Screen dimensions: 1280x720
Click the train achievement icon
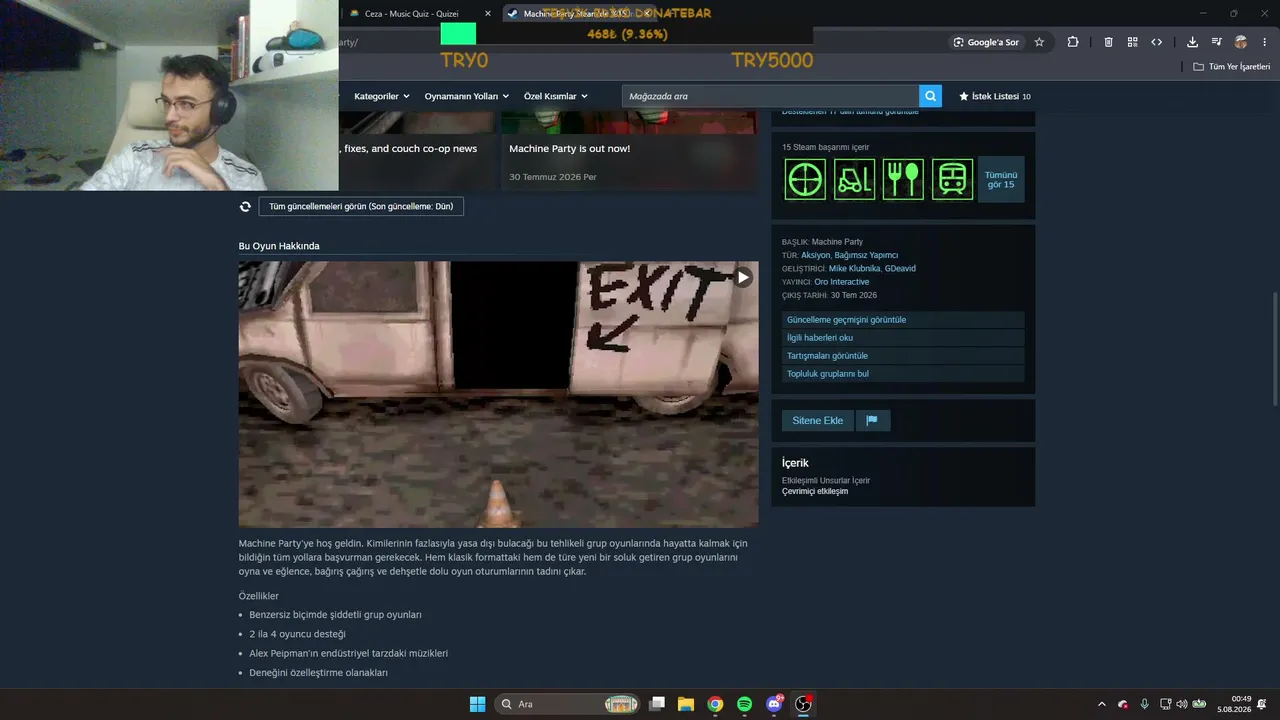[953, 179]
